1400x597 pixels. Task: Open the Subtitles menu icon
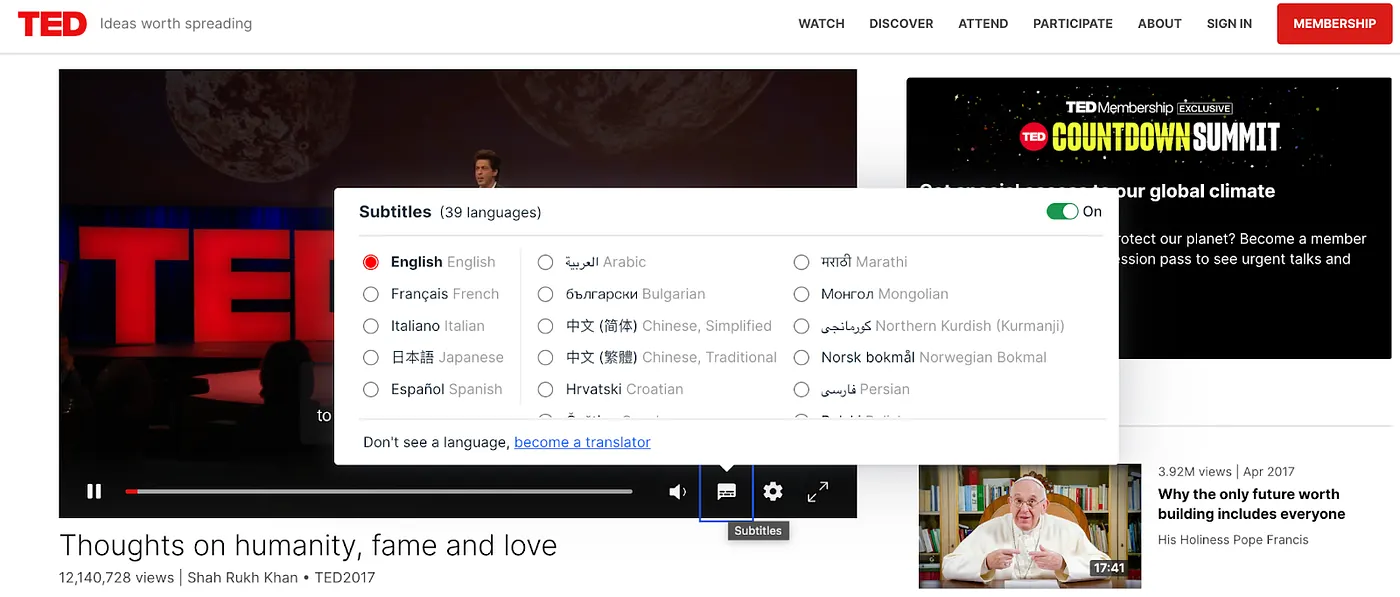click(727, 491)
